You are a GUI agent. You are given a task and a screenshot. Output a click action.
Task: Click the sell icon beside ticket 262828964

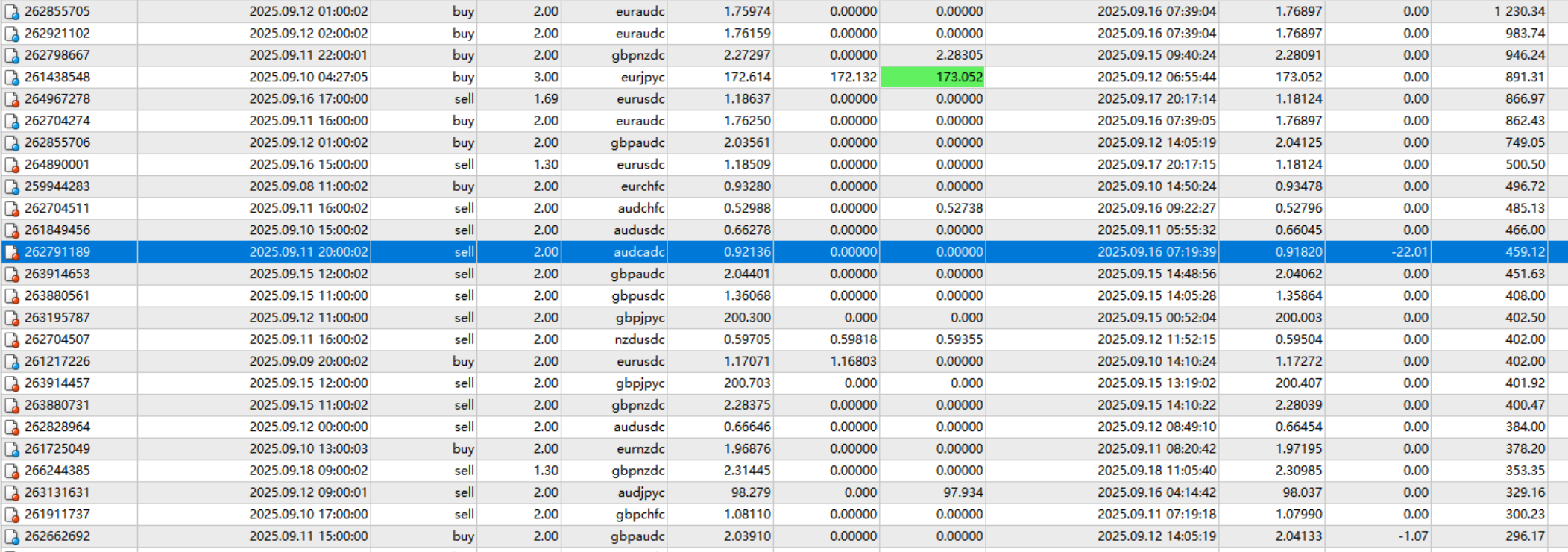[x=12, y=427]
